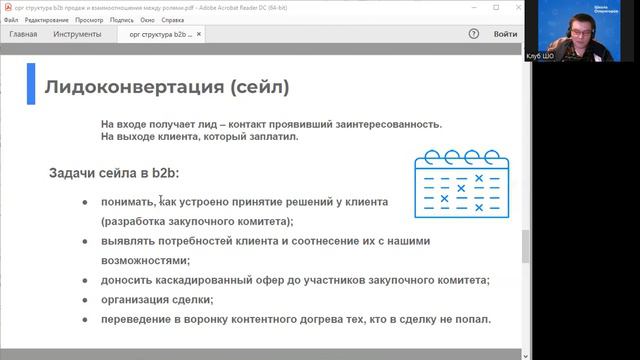Open the help question-mark icon
This screenshot has width=640, height=360.
[473, 34]
